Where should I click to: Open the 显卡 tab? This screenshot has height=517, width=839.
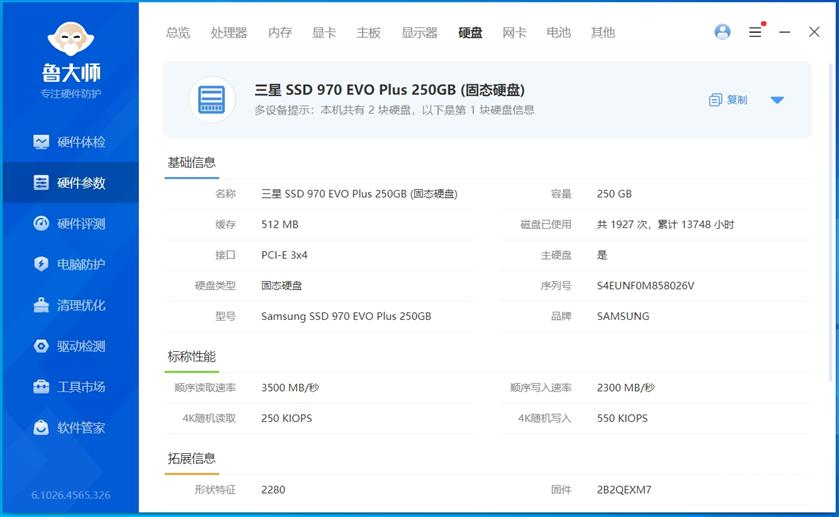(324, 32)
